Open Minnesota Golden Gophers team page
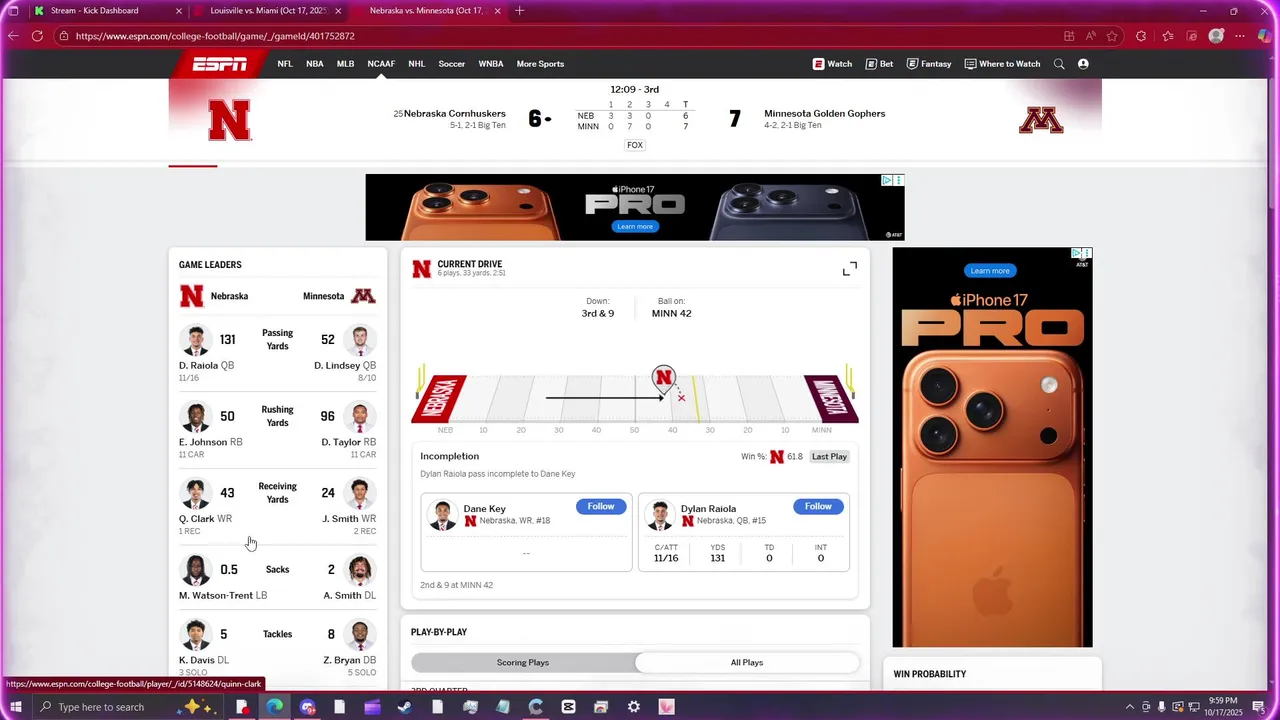The image size is (1280, 720). (824, 113)
